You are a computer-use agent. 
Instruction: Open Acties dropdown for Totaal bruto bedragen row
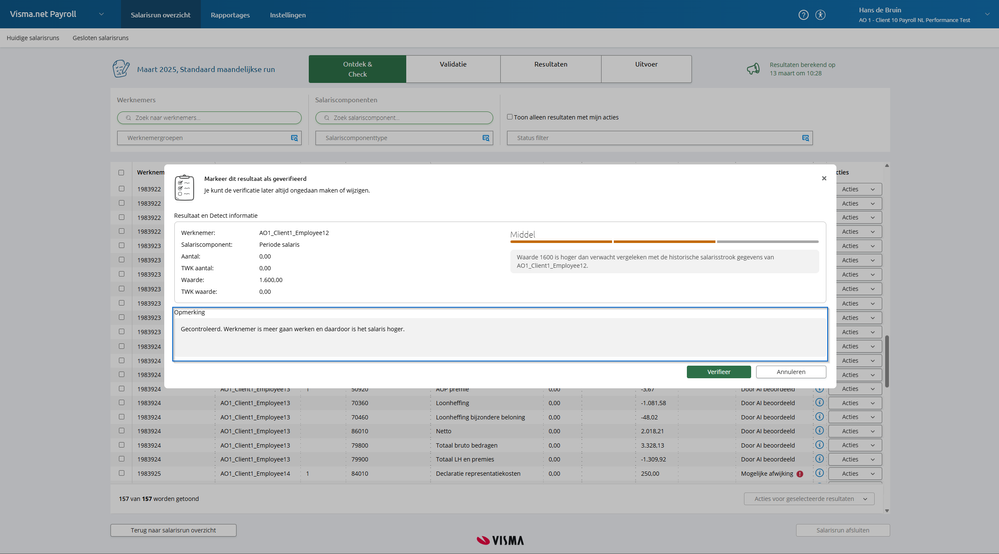855,445
